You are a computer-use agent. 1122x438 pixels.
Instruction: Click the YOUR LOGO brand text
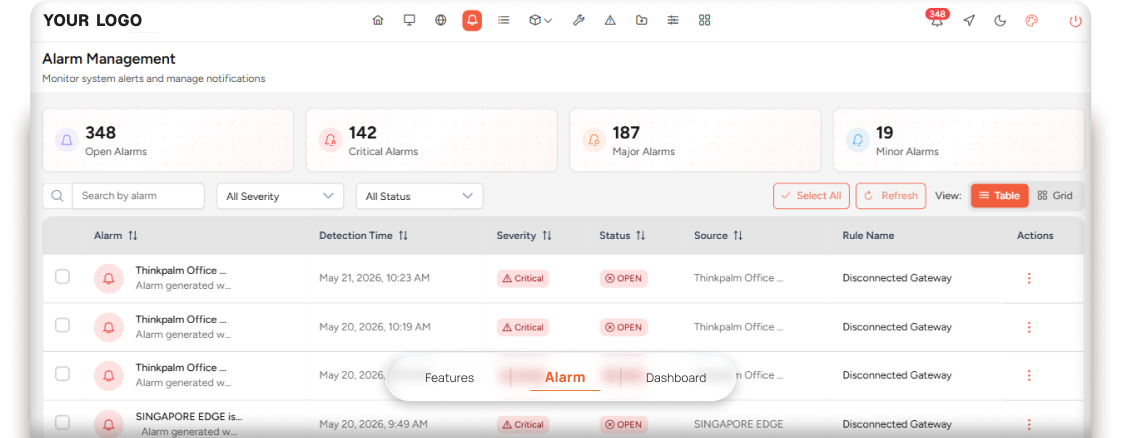(93, 21)
